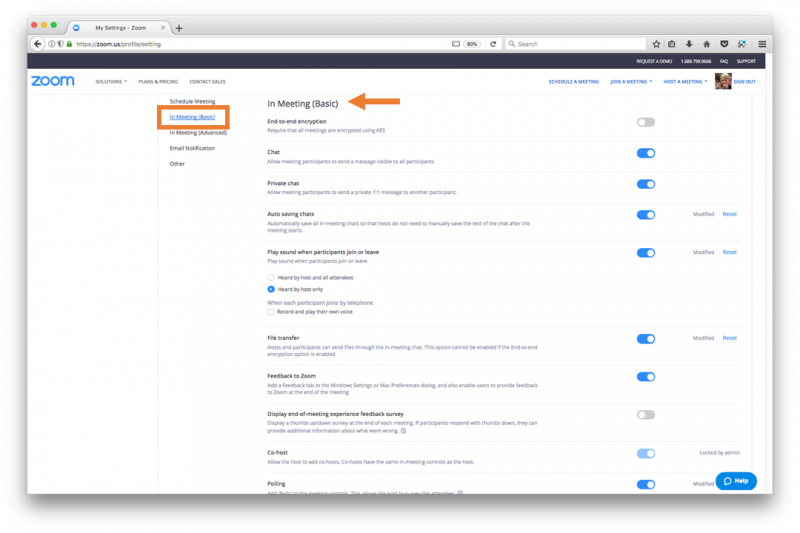Open the Firefox hamburger menu
This screenshot has width=800, height=533.
[762, 44]
